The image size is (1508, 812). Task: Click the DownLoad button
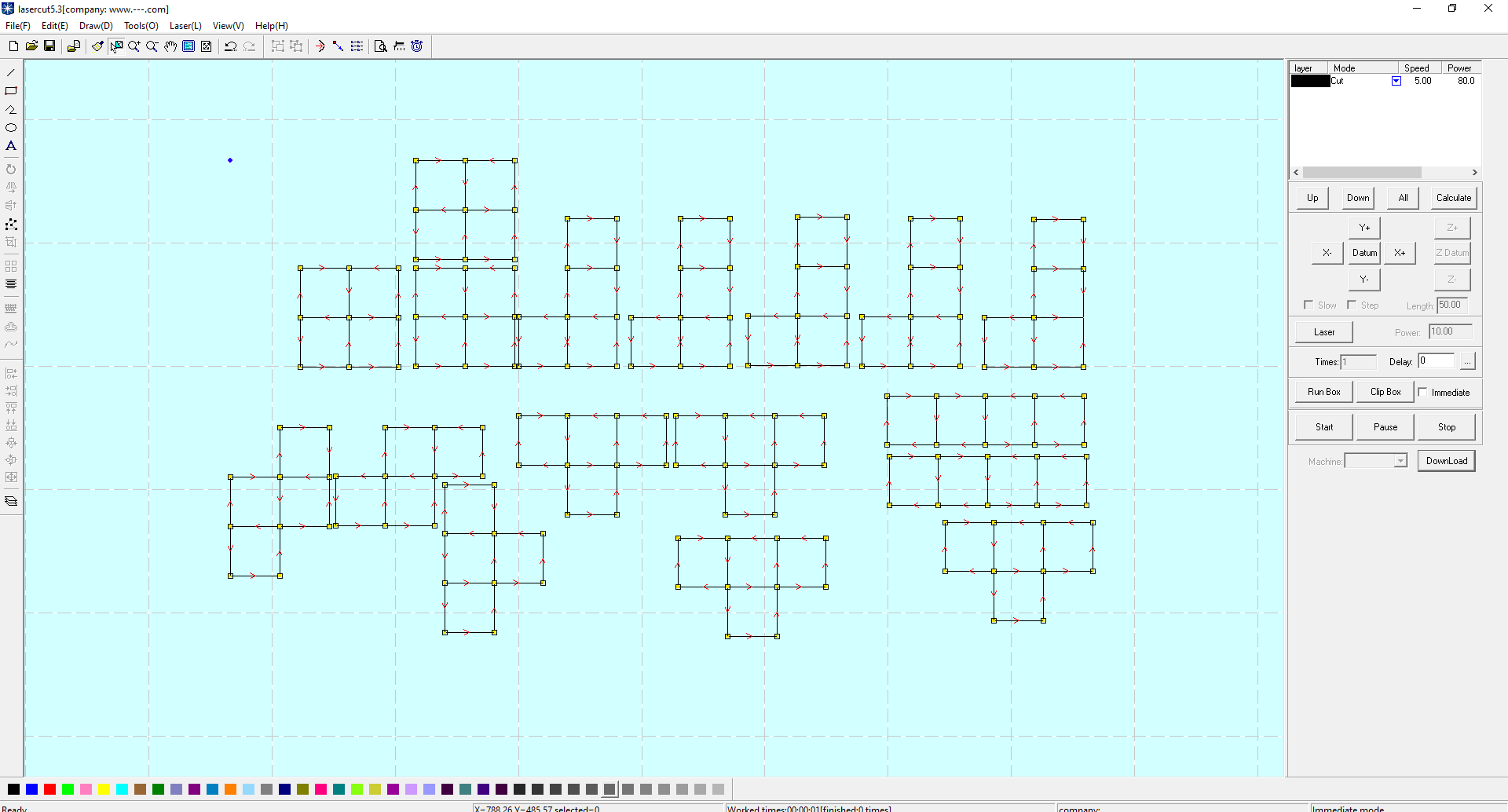pyautogui.click(x=1447, y=461)
